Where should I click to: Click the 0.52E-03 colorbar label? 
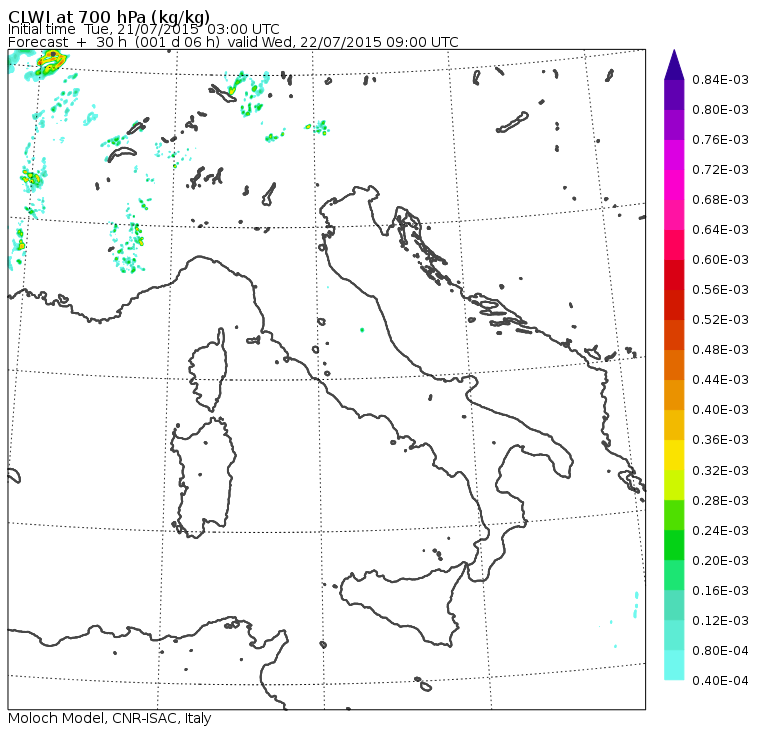pyautogui.click(x=720, y=320)
